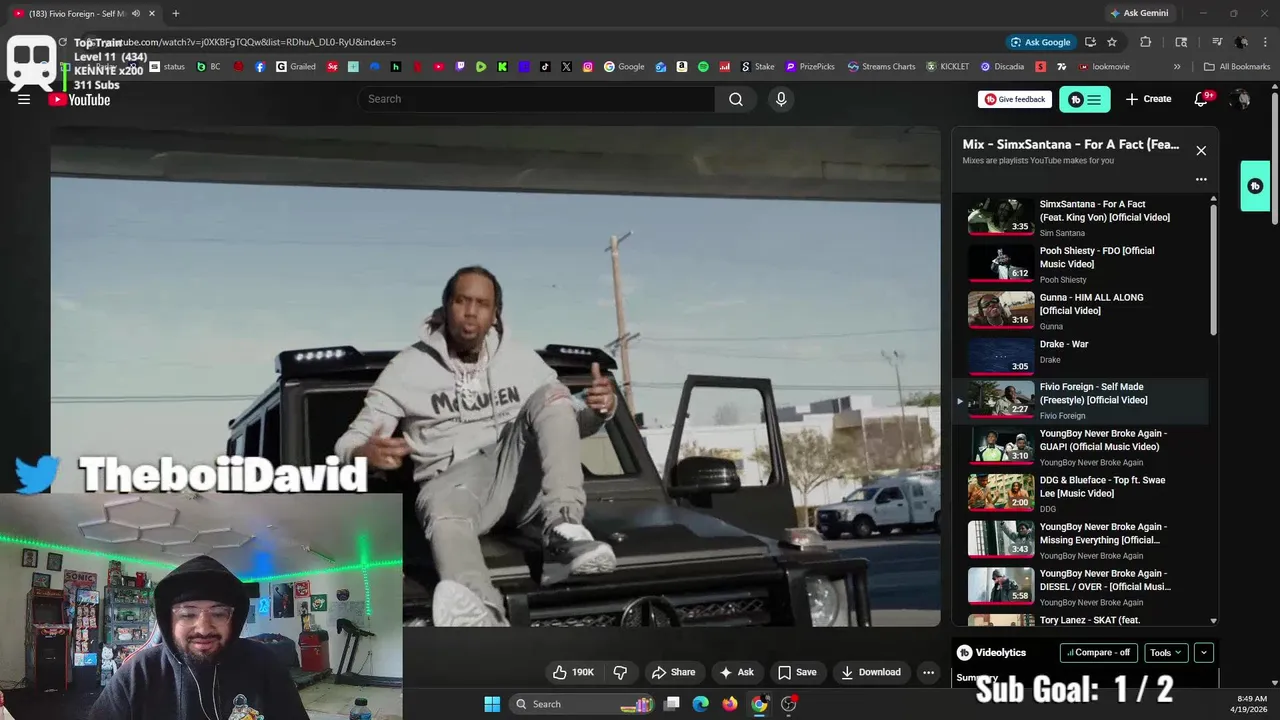Open the YouTube notifications bell
This screenshot has height=720, width=1280.
pos(1201,99)
